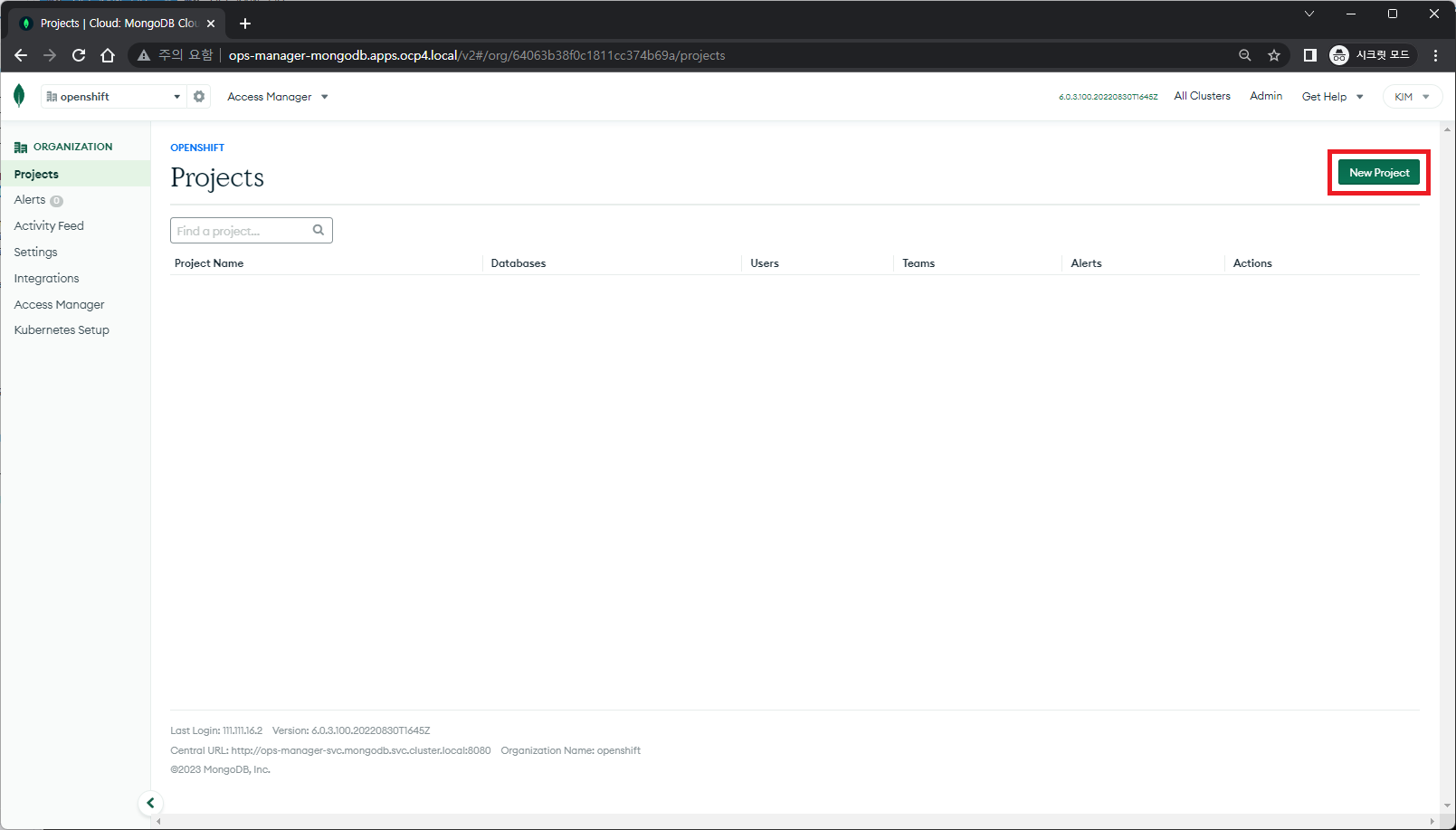Screen dimensions: 1456x830
Task: Click the Last Login footer text
Action: pyautogui.click(x=216, y=730)
